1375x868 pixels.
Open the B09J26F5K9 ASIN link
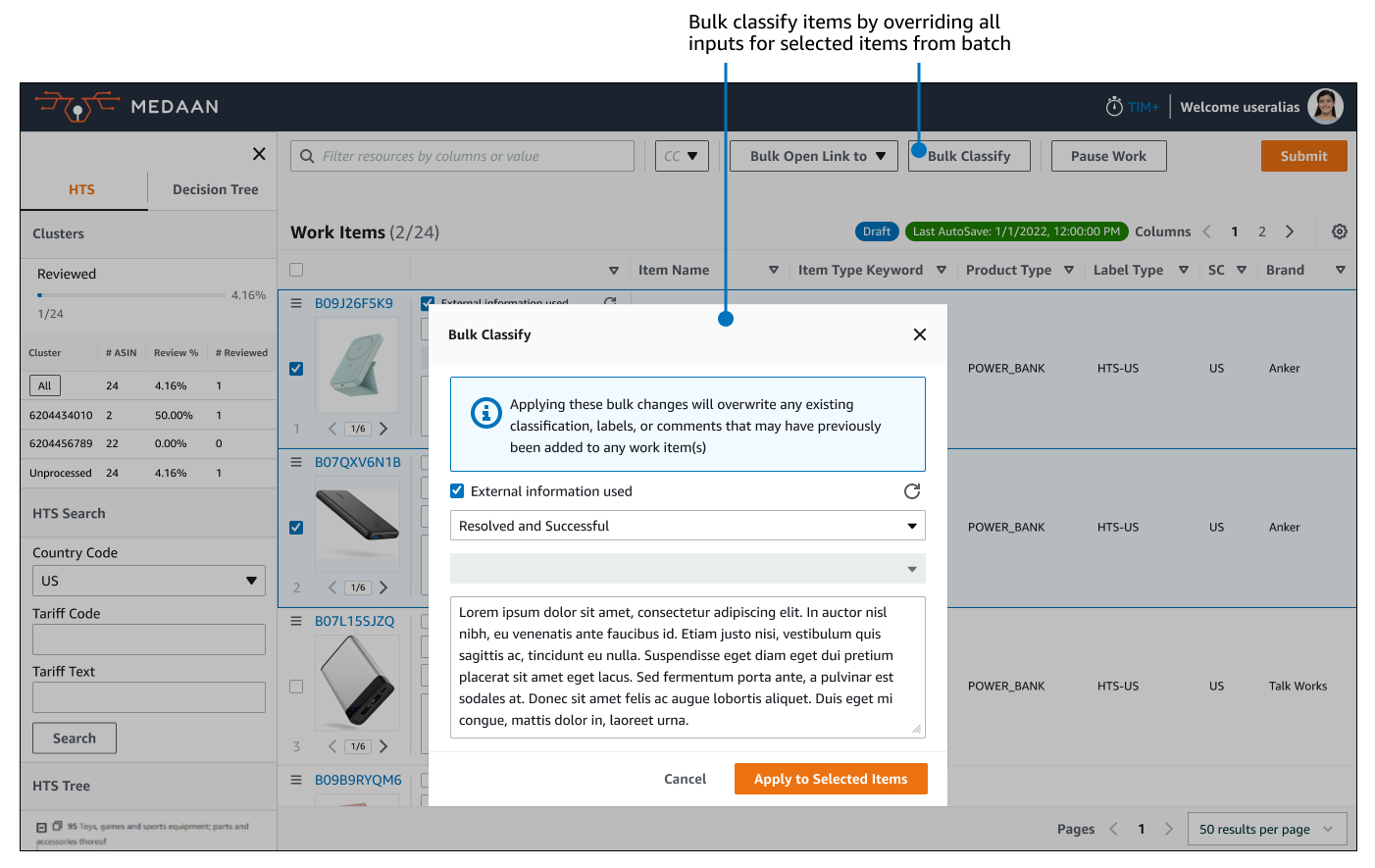point(354,303)
